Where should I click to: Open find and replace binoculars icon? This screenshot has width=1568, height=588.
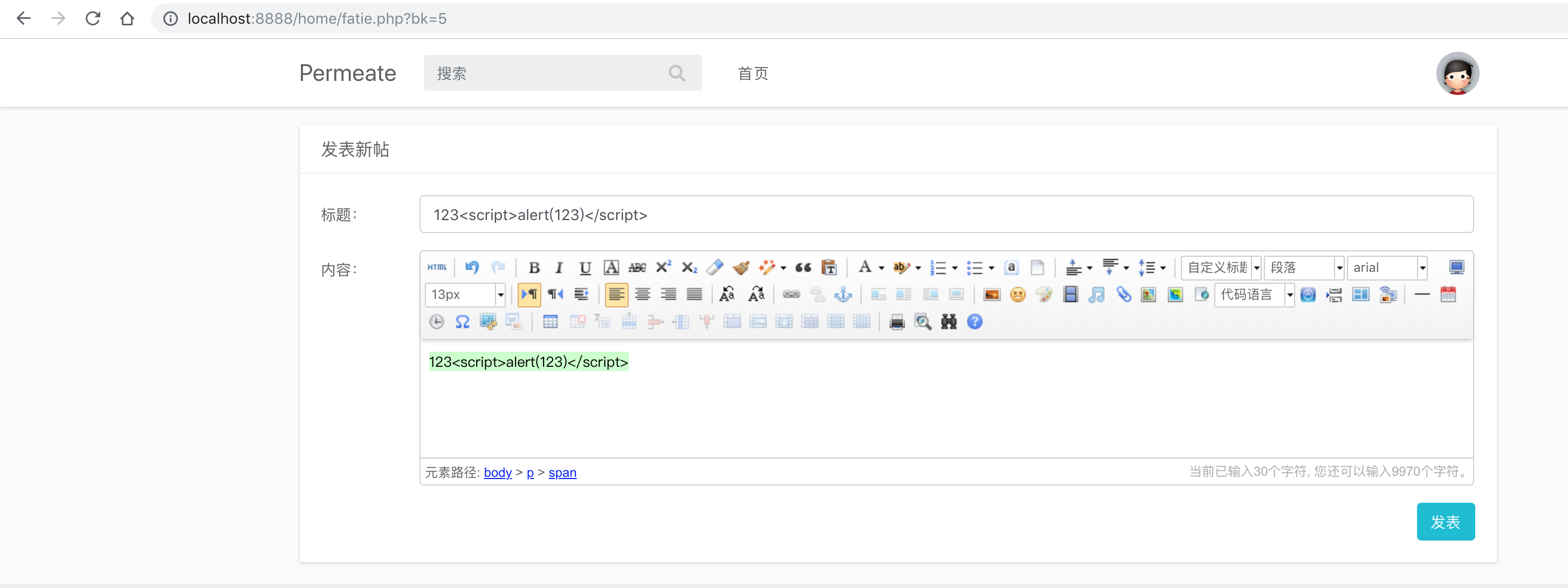tap(948, 322)
